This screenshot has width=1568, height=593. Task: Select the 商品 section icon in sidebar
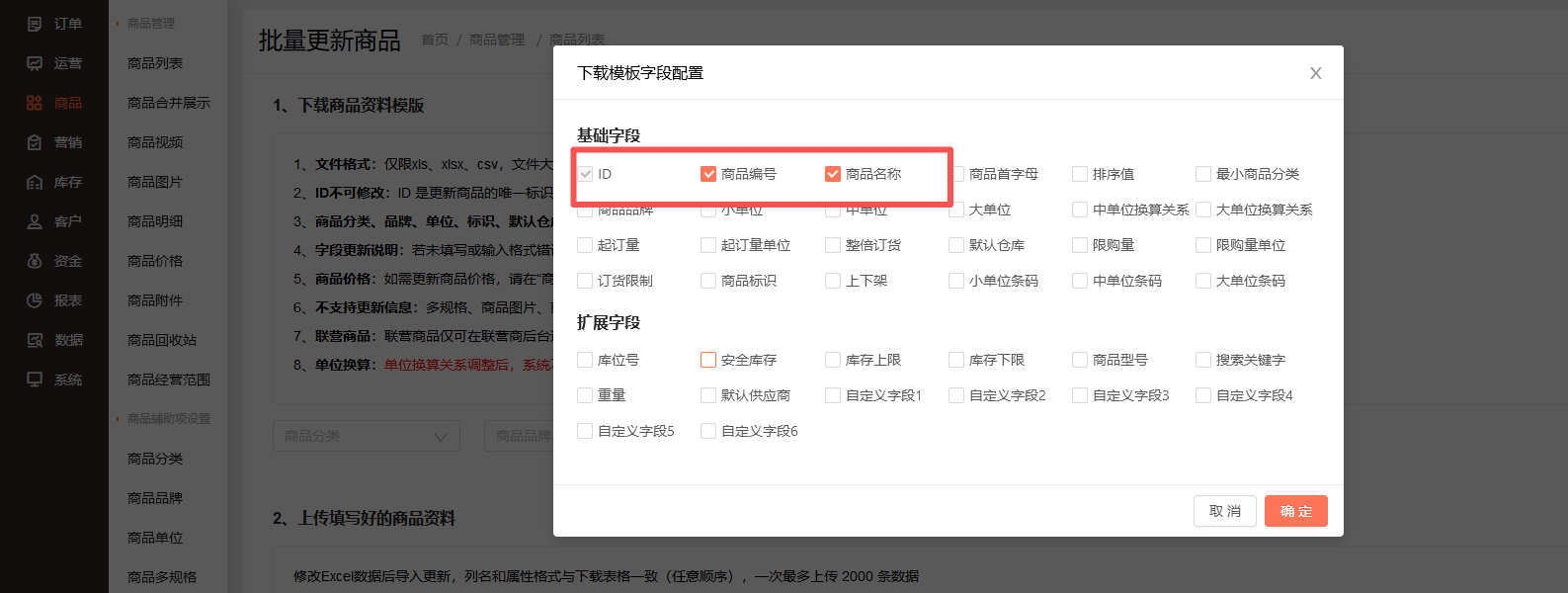pos(35,103)
